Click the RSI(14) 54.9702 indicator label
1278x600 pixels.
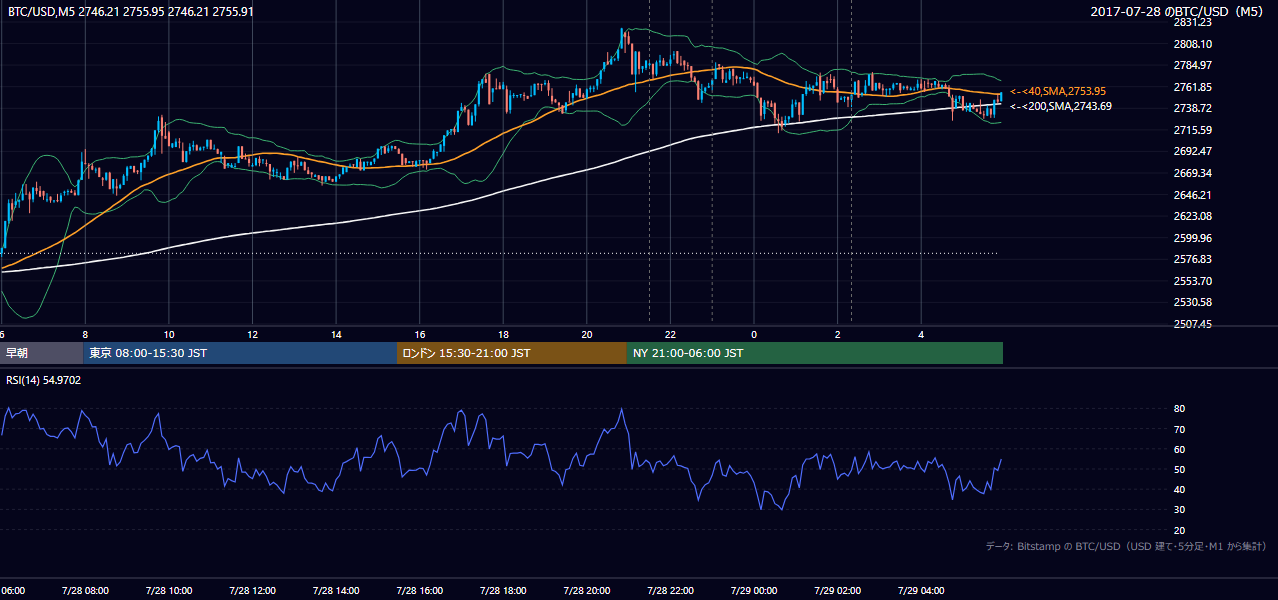[x=44, y=380]
